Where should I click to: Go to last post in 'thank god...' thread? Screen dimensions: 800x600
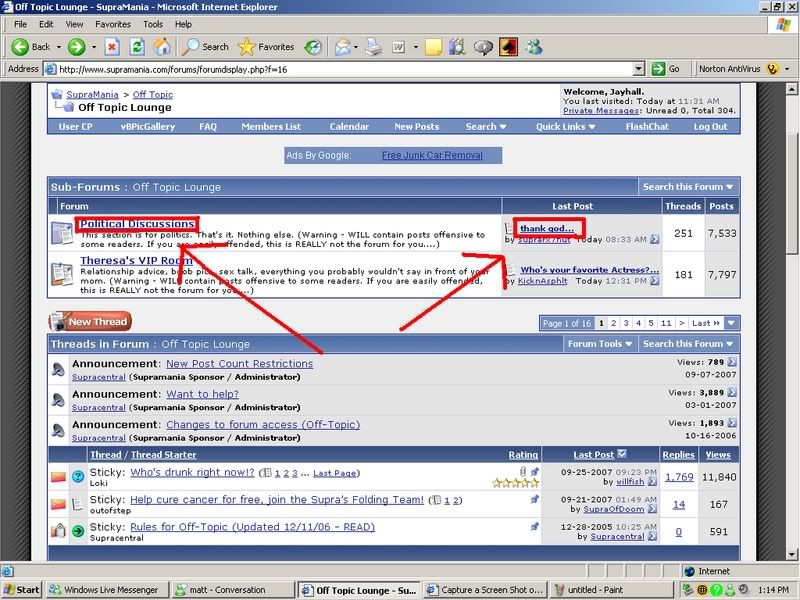click(x=655, y=239)
